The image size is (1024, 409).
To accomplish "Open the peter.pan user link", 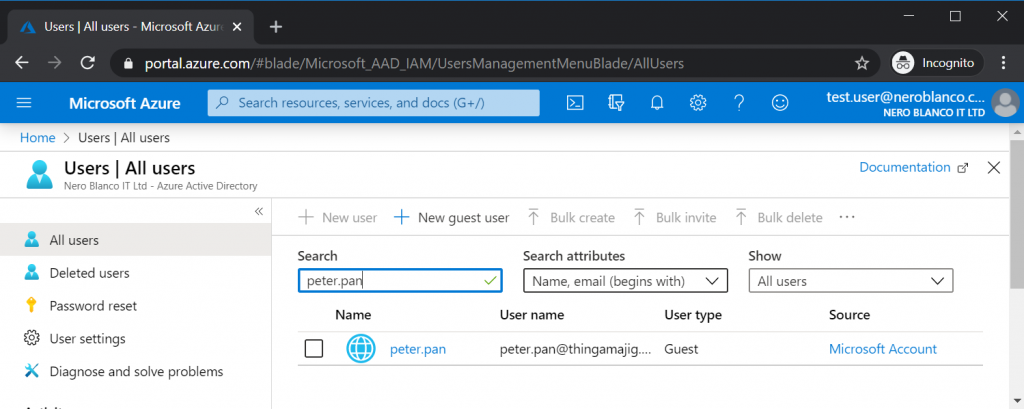I will (x=418, y=350).
